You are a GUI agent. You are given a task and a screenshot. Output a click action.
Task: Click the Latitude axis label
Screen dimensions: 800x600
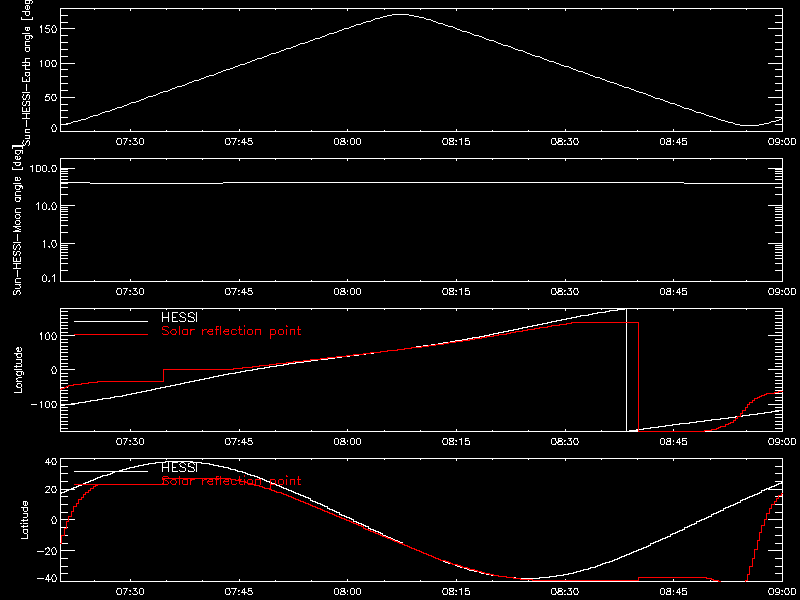click(24, 520)
